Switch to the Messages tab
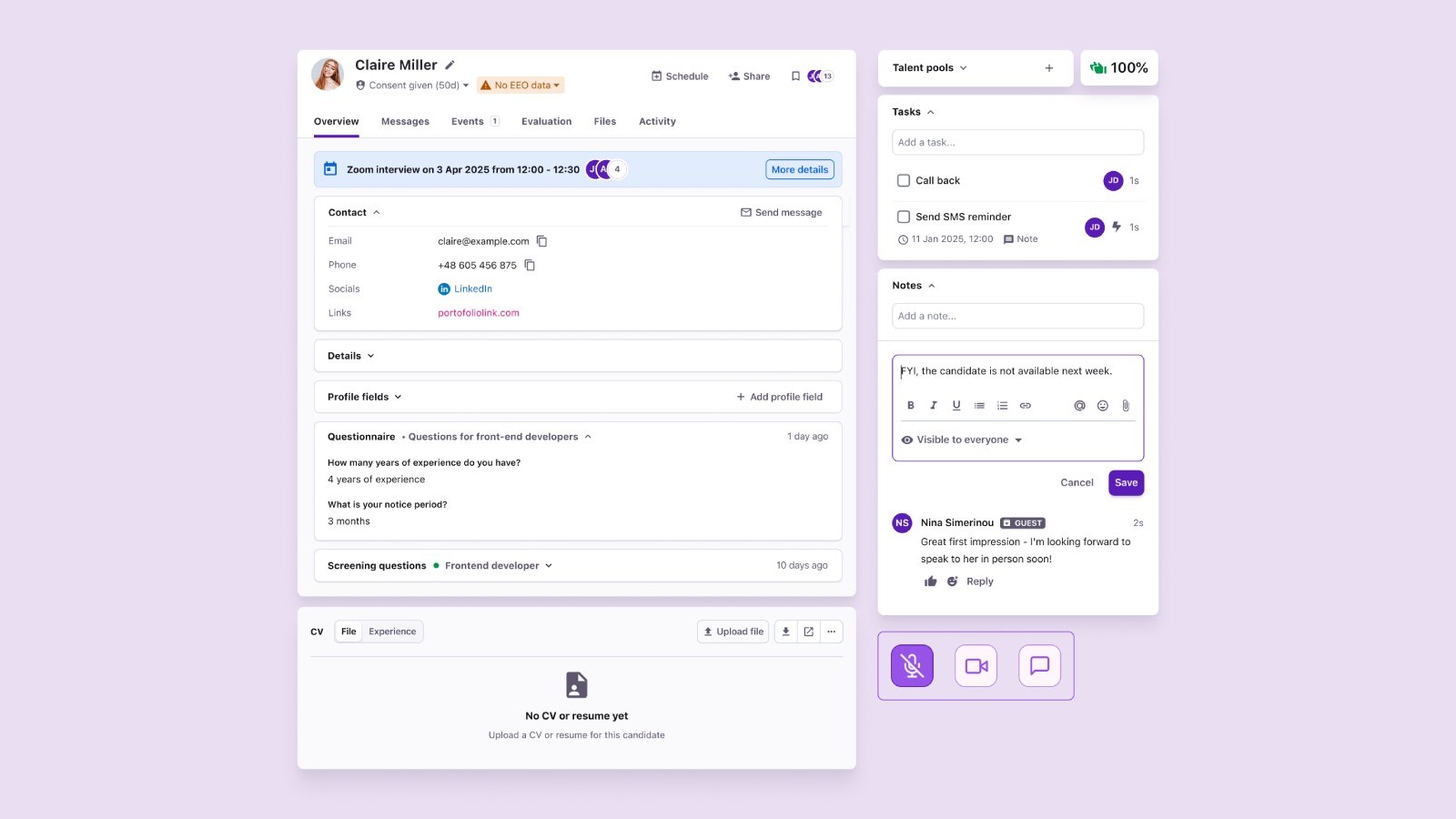The image size is (1456, 819). pyautogui.click(x=405, y=122)
